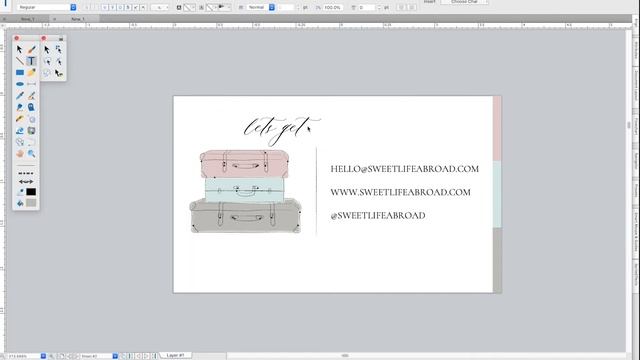
Task: Select the blue Rectangle tool
Action: point(20,73)
